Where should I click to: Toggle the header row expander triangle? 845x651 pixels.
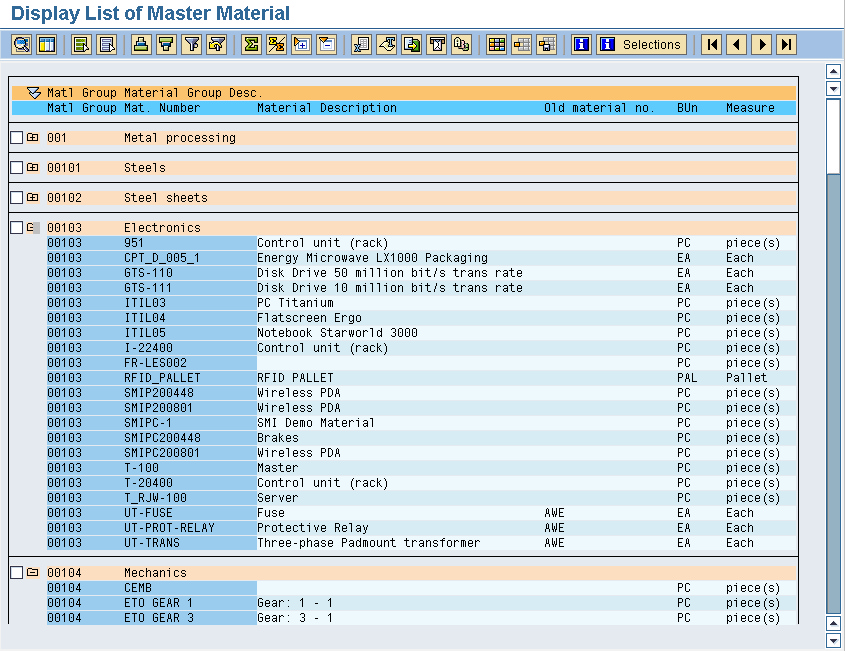[x=34, y=93]
